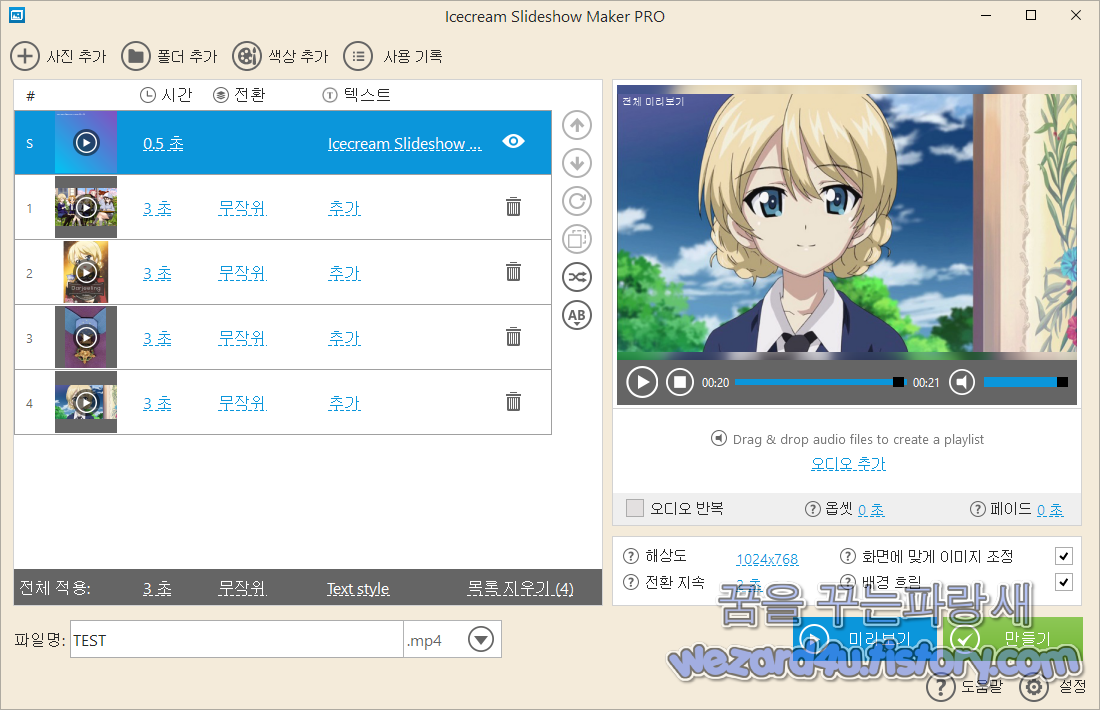Click help icon next to transition duration
This screenshot has height=710, width=1100.
point(631,582)
